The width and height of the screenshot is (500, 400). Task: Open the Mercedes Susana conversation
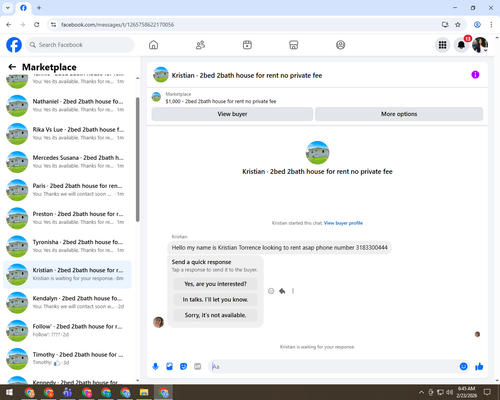[x=68, y=162]
